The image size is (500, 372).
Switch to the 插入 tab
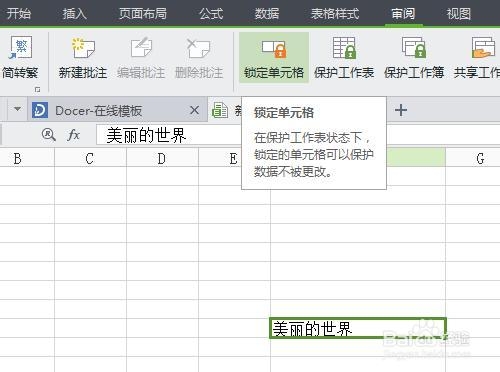coord(74,13)
